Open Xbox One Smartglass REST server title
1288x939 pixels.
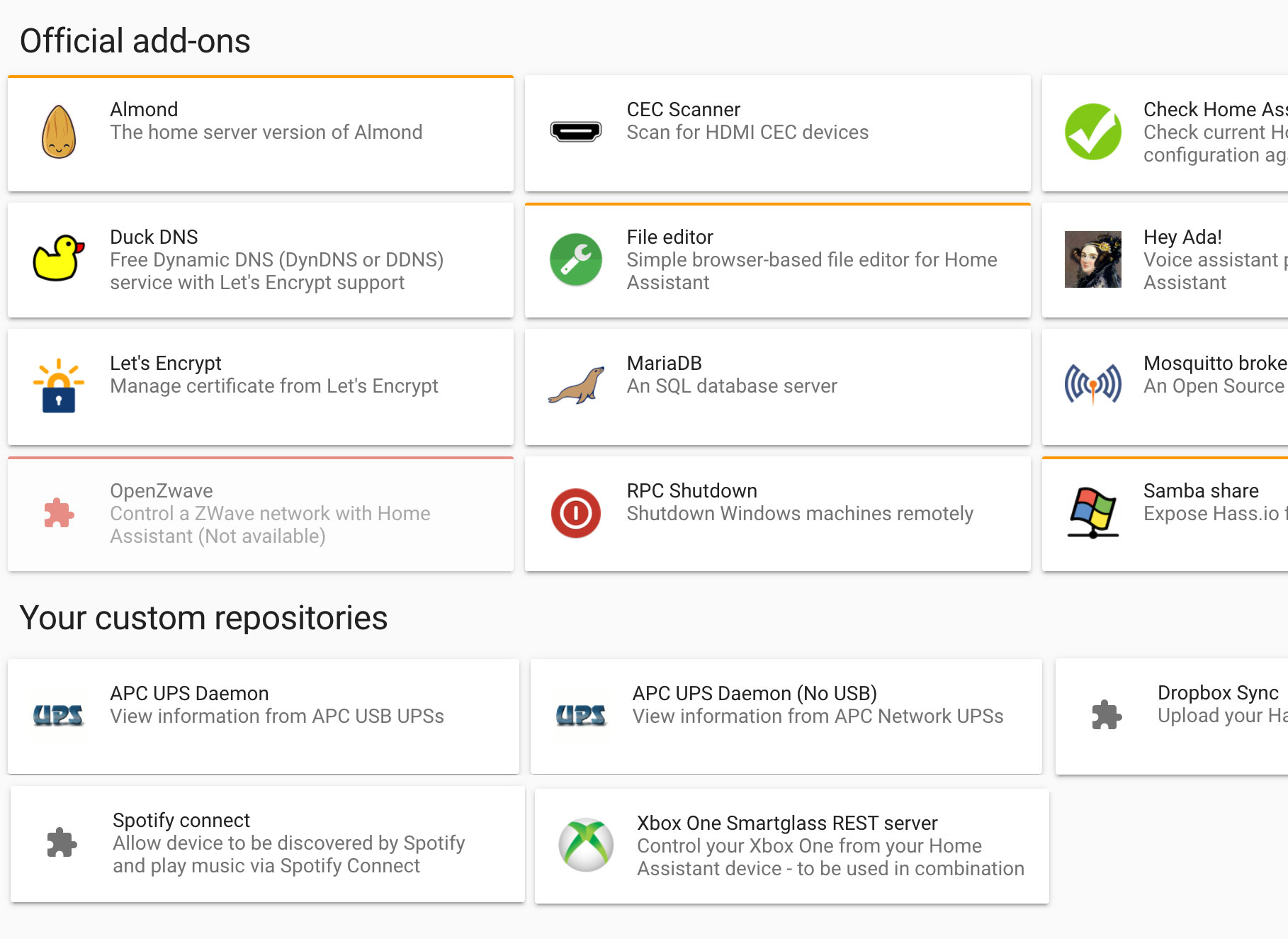[787, 823]
